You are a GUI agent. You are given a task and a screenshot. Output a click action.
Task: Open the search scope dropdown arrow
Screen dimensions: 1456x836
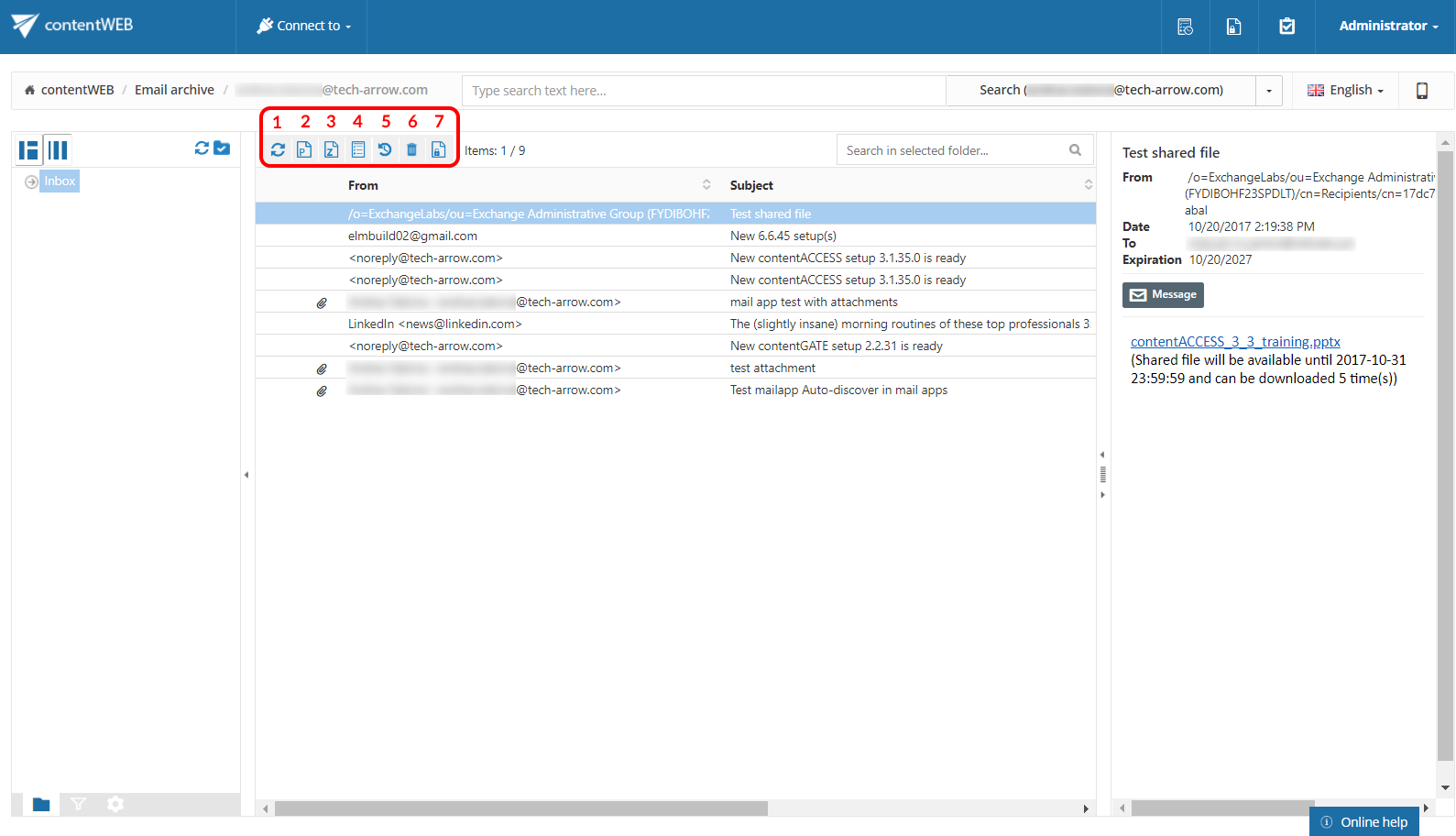[1269, 91]
